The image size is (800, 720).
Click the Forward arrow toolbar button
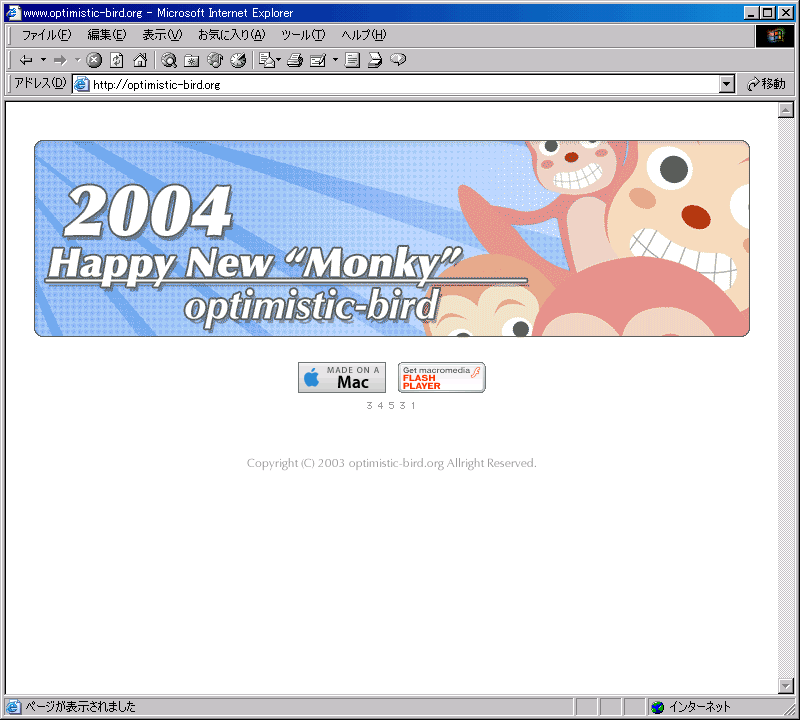[60, 60]
